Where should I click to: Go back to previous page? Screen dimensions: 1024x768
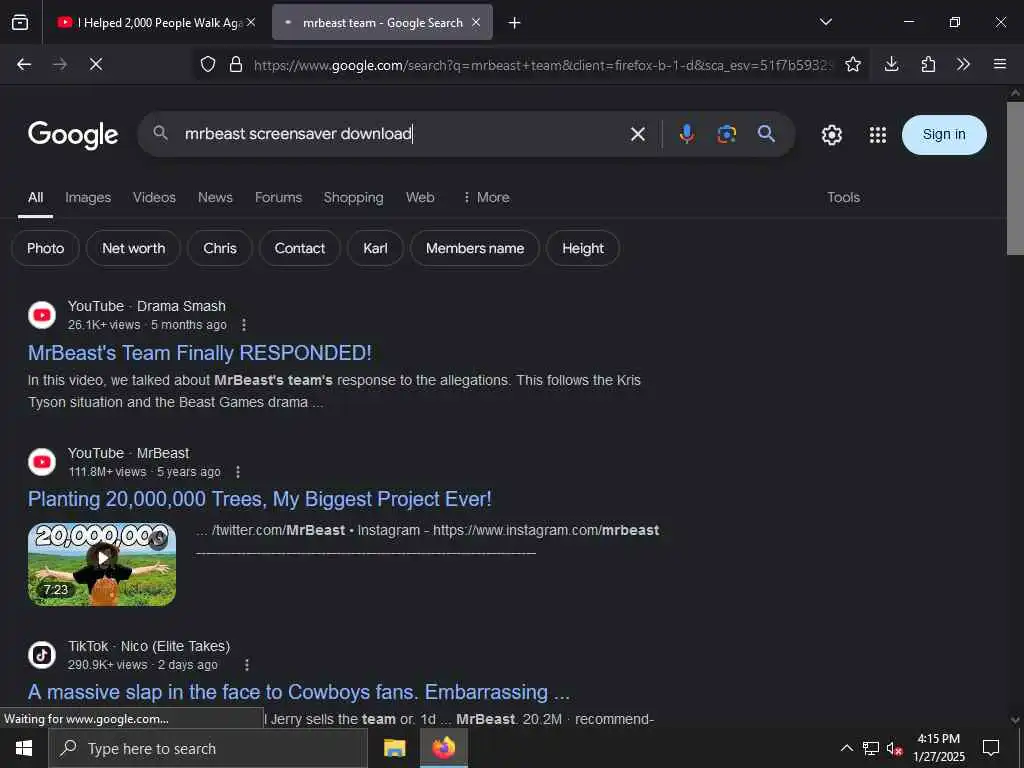(24, 64)
